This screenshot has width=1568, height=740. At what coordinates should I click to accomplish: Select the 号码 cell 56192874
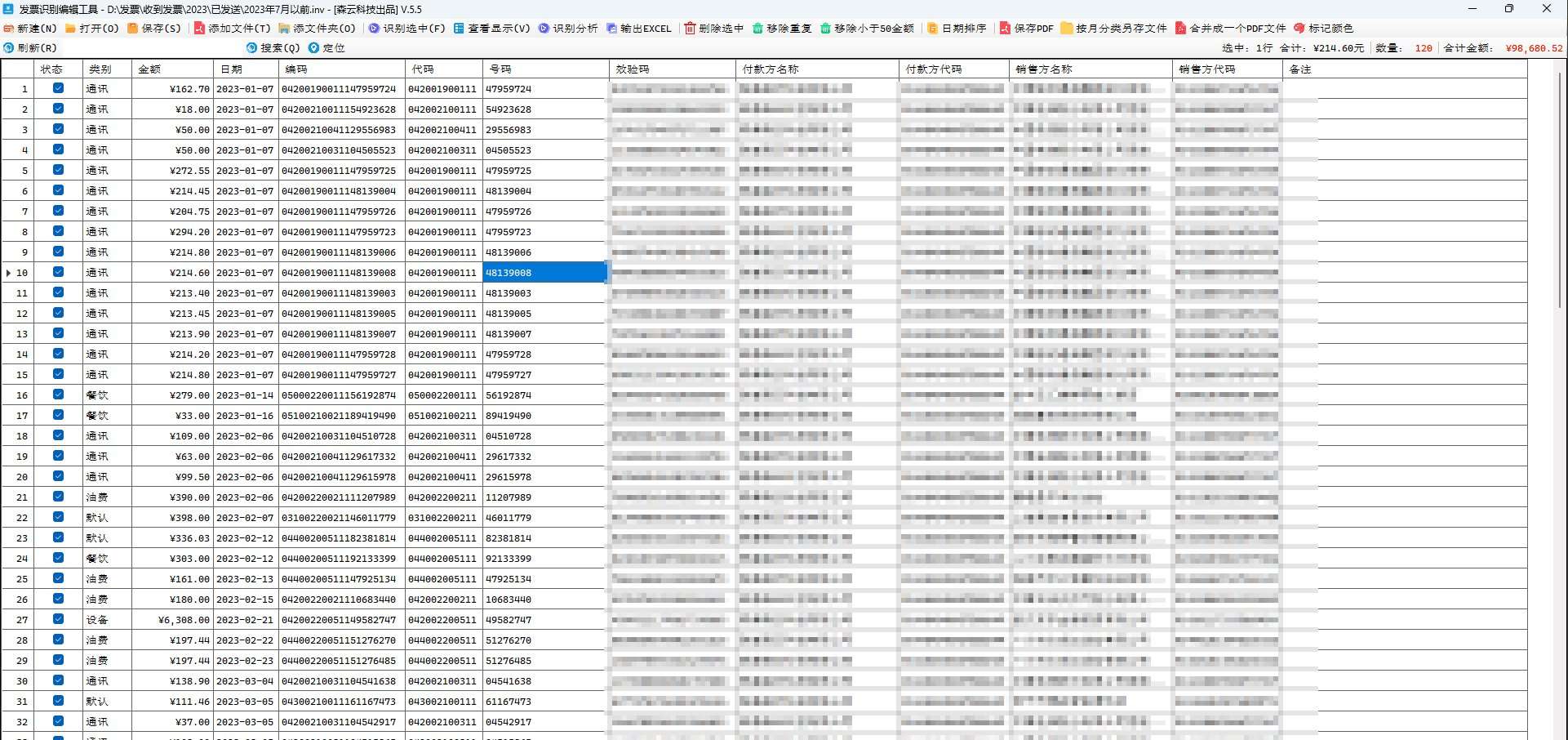coord(509,395)
